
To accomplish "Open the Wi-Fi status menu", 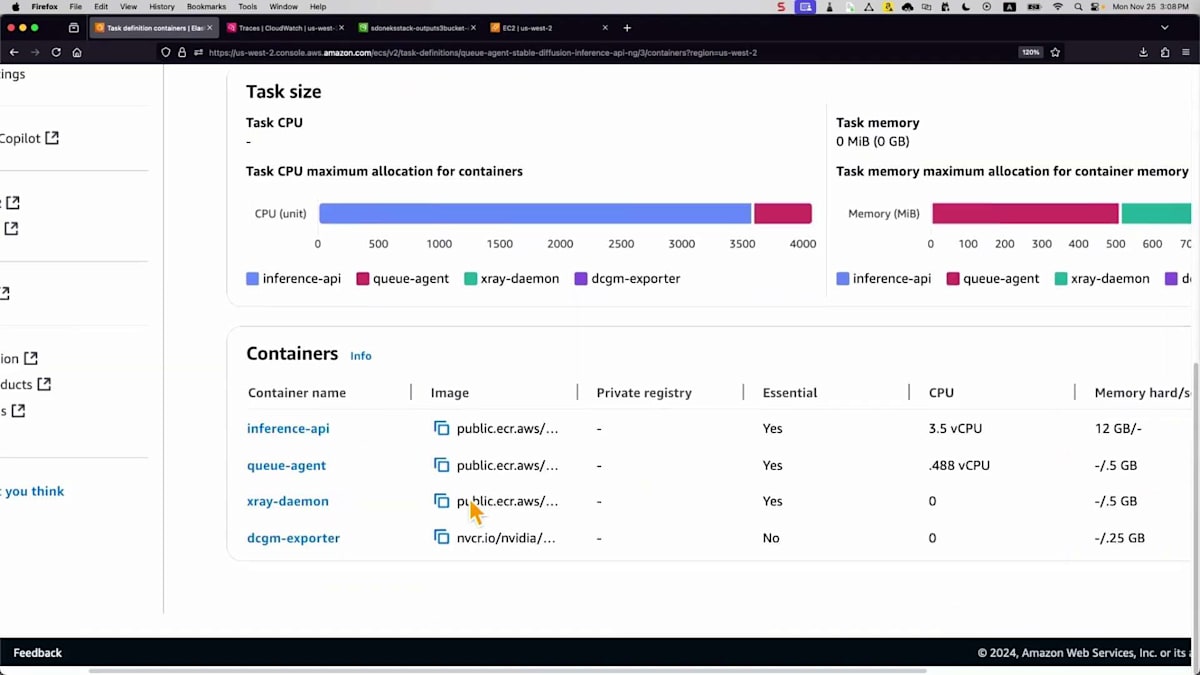I will tap(1058, 7).
